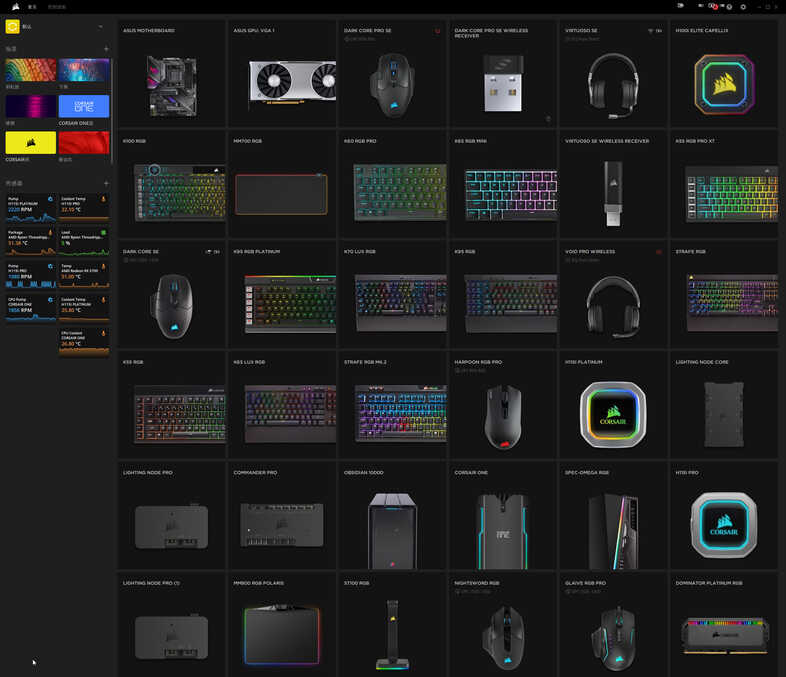Viewport: 786px width, 677px height.
Task: Select the solid red lighting scene
Action: 84,143
